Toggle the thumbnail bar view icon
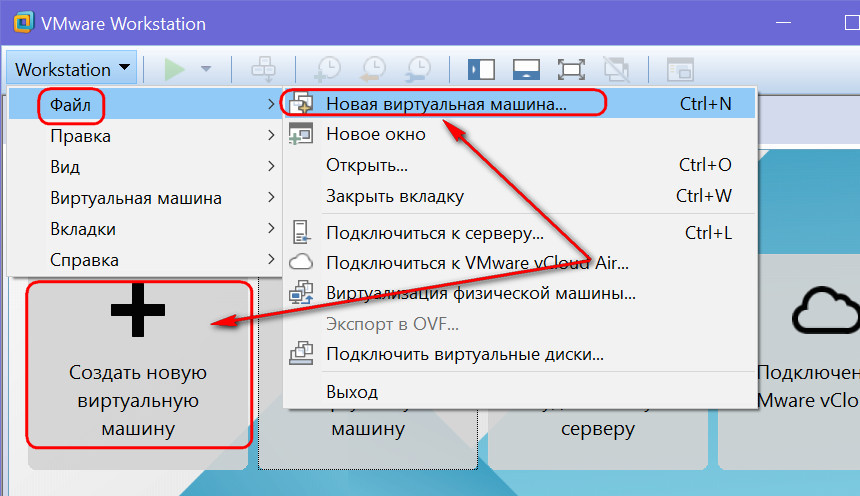 526,70
